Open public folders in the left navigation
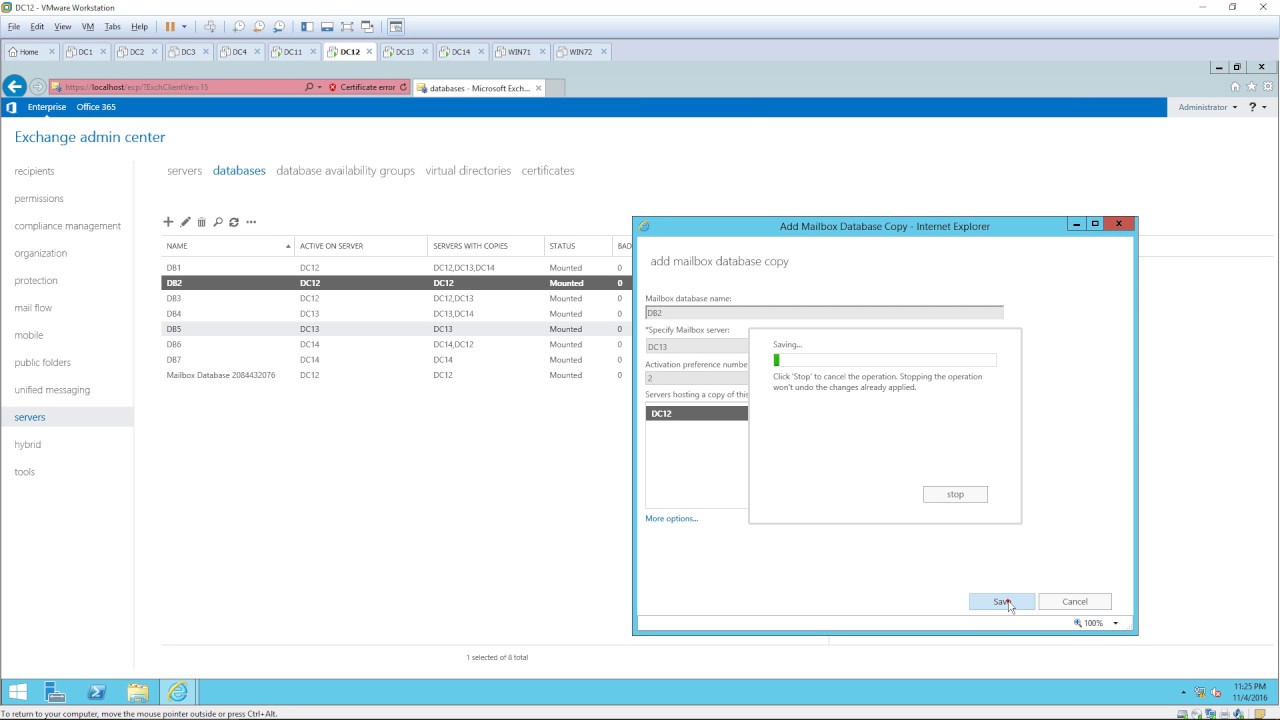Viewport: 1280px width, 720px height. point(43,363)
